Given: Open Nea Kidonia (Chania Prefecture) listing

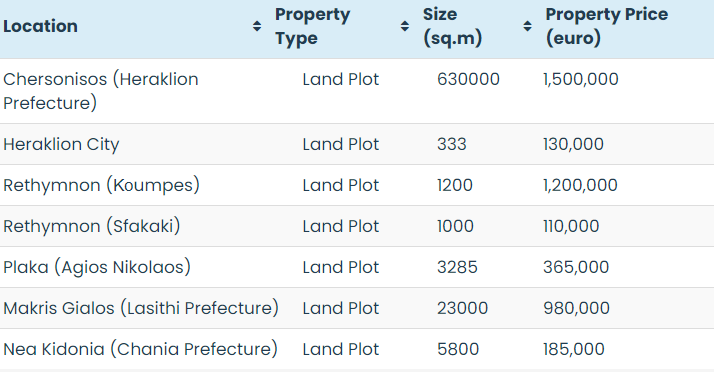Looking at the screenshot, I should pos(140,349).
